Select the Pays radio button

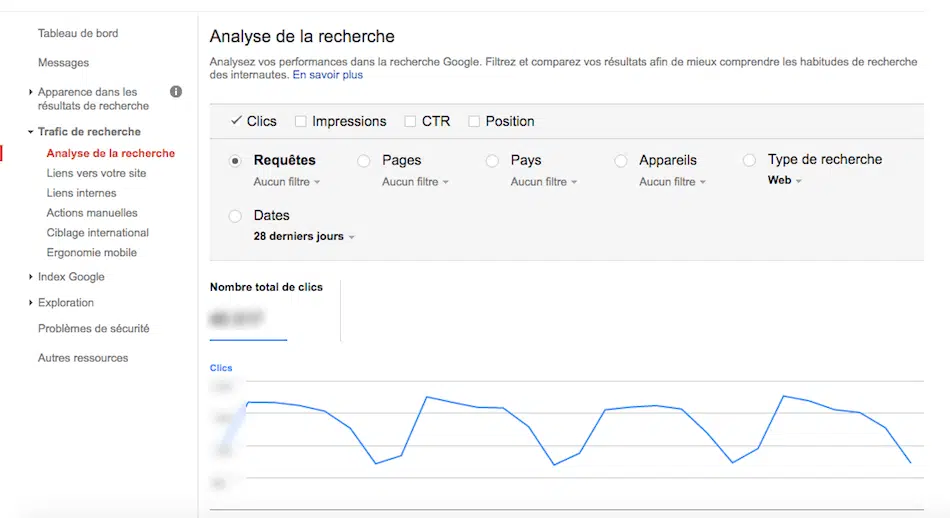(492, 161)
